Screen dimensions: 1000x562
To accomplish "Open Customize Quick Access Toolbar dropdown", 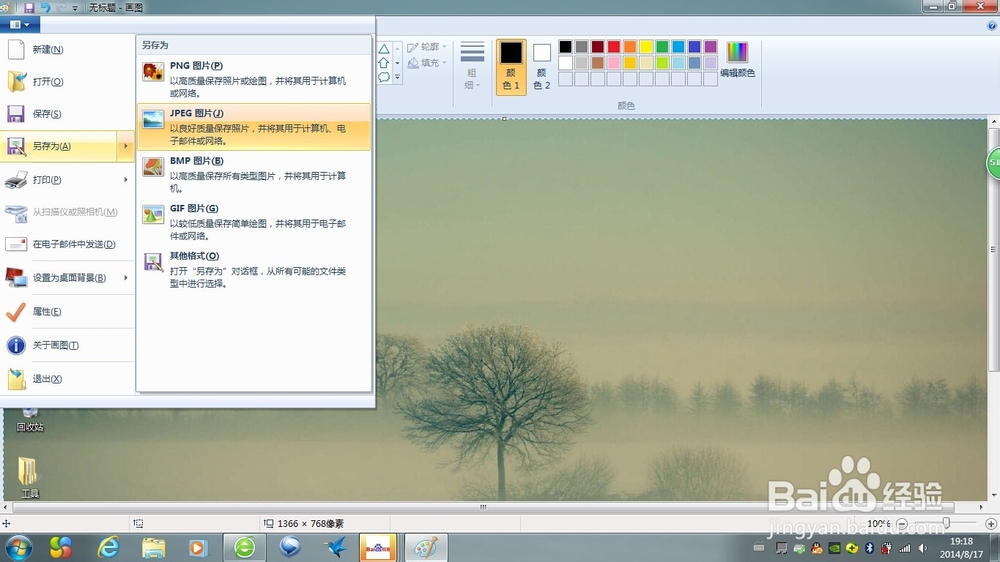I will pos(75,8).
